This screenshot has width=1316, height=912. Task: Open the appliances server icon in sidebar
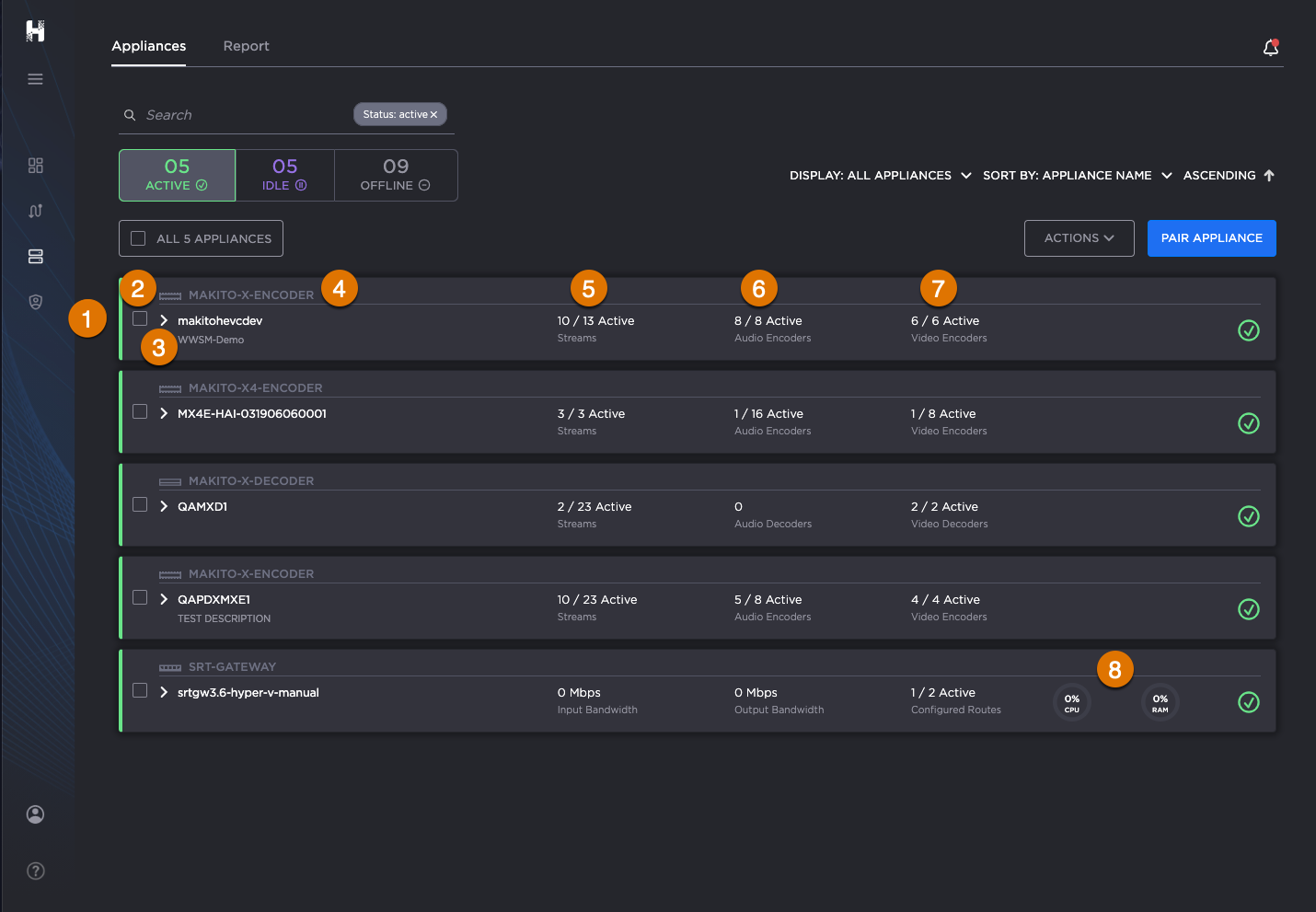(x=36, y=257)
